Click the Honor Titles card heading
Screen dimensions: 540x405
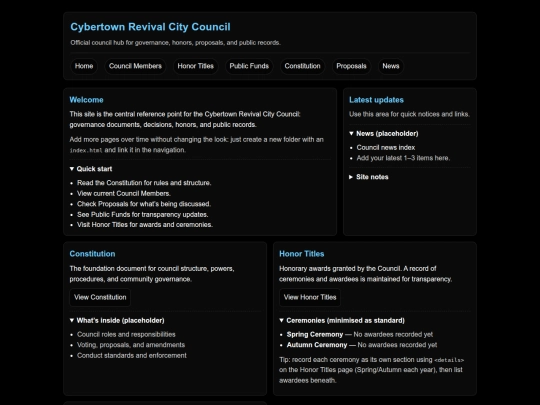302,254
